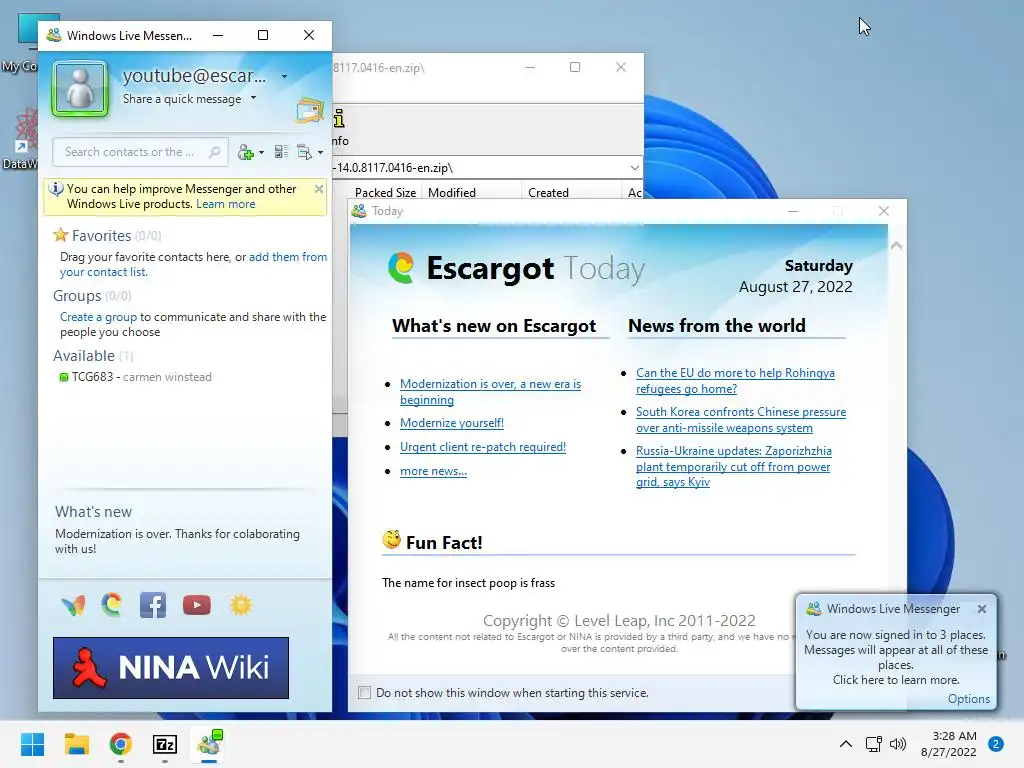The width and height of the screenshot is (1024, 768).
Task: Open the Learn more link
Action: pos(225,204)
